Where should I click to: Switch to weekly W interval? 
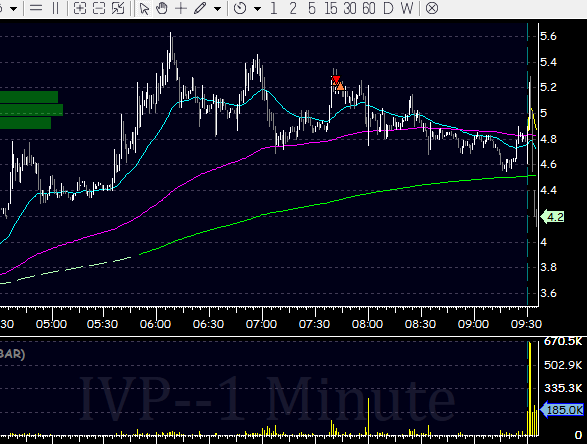[407, 8]
